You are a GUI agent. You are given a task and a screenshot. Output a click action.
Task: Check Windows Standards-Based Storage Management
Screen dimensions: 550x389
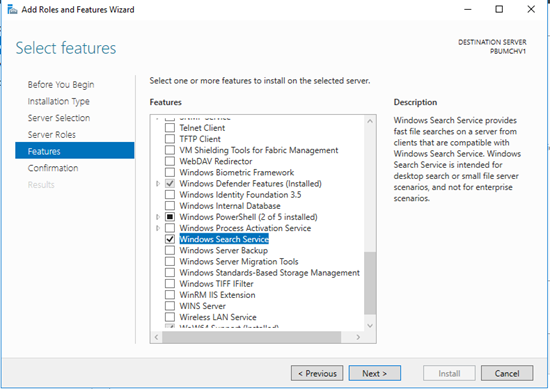pos(170,273)
